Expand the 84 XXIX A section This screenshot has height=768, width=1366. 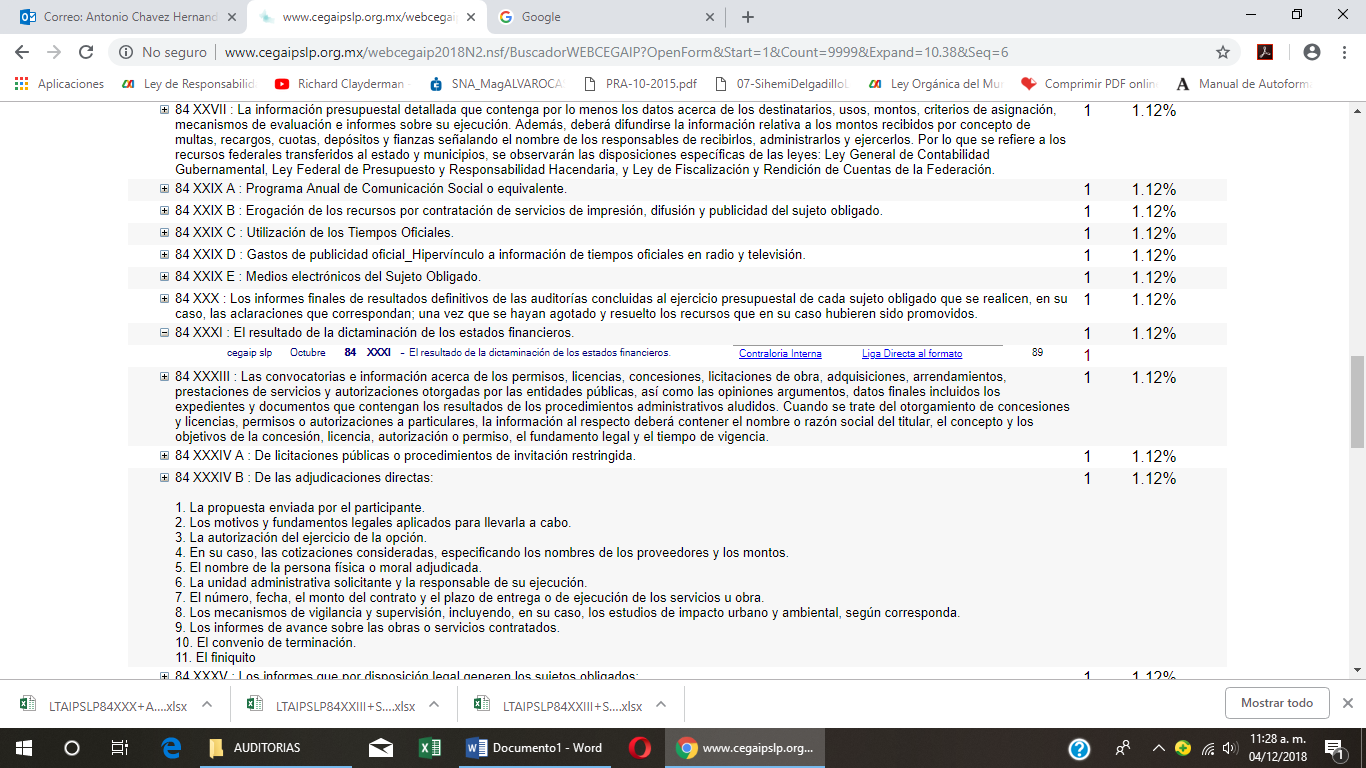click(x=165, y=189)
